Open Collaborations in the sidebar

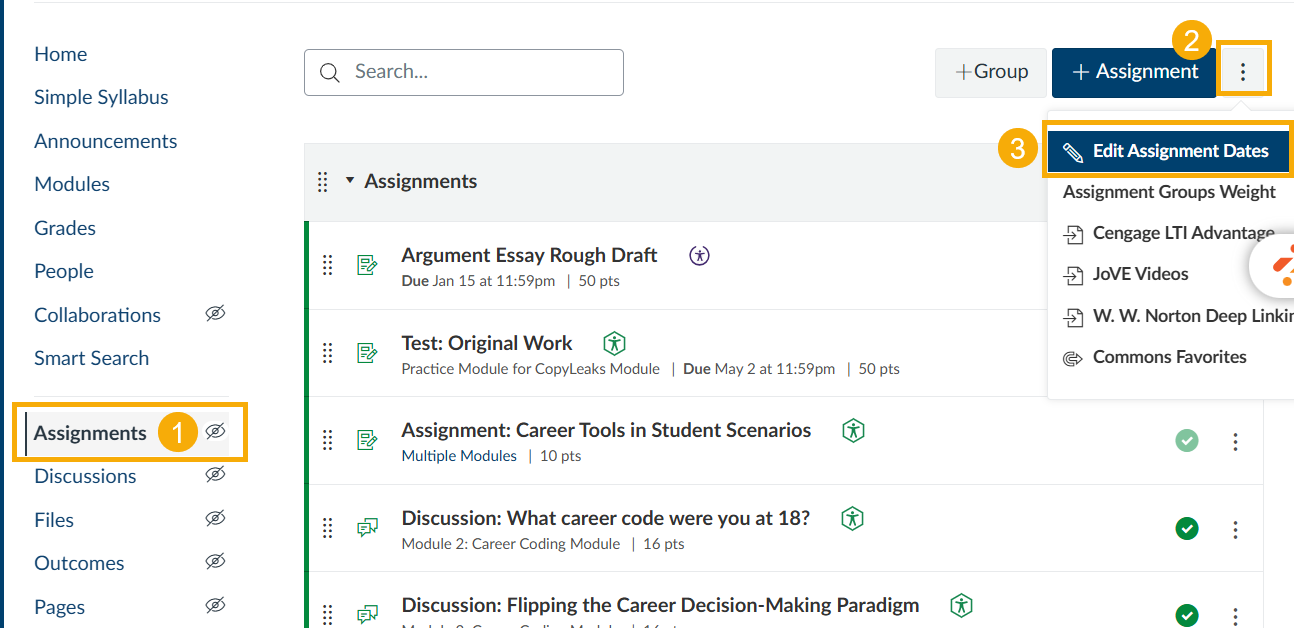click(97, 315)
